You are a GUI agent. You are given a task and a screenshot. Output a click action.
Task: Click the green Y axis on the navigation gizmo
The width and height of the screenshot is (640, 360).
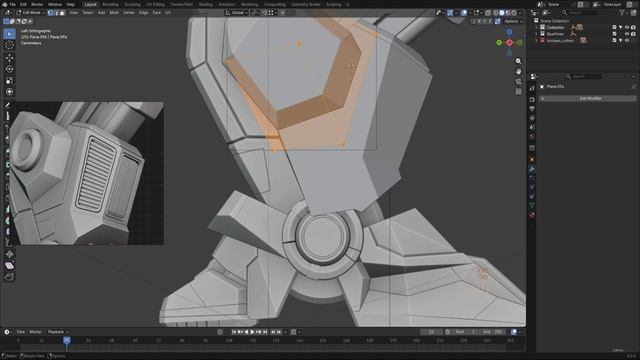pos(499,42)
